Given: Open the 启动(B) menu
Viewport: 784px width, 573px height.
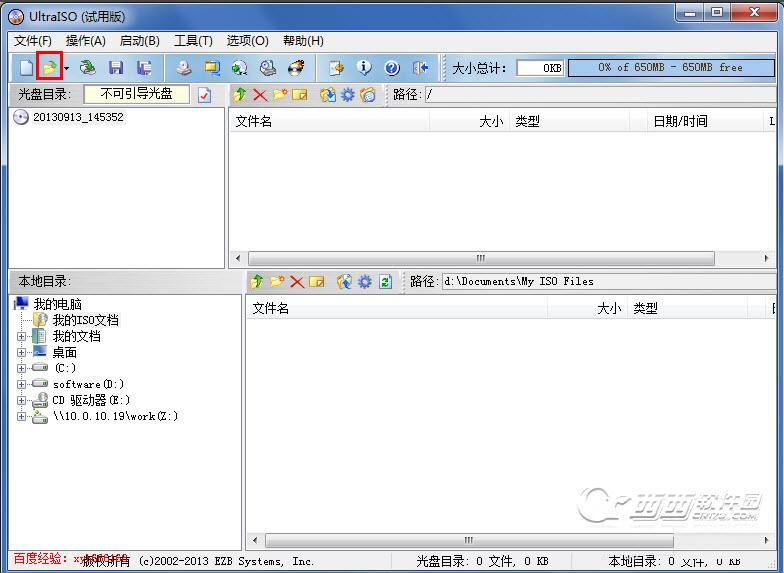Looking at the screenshot, I should (140, 40).
